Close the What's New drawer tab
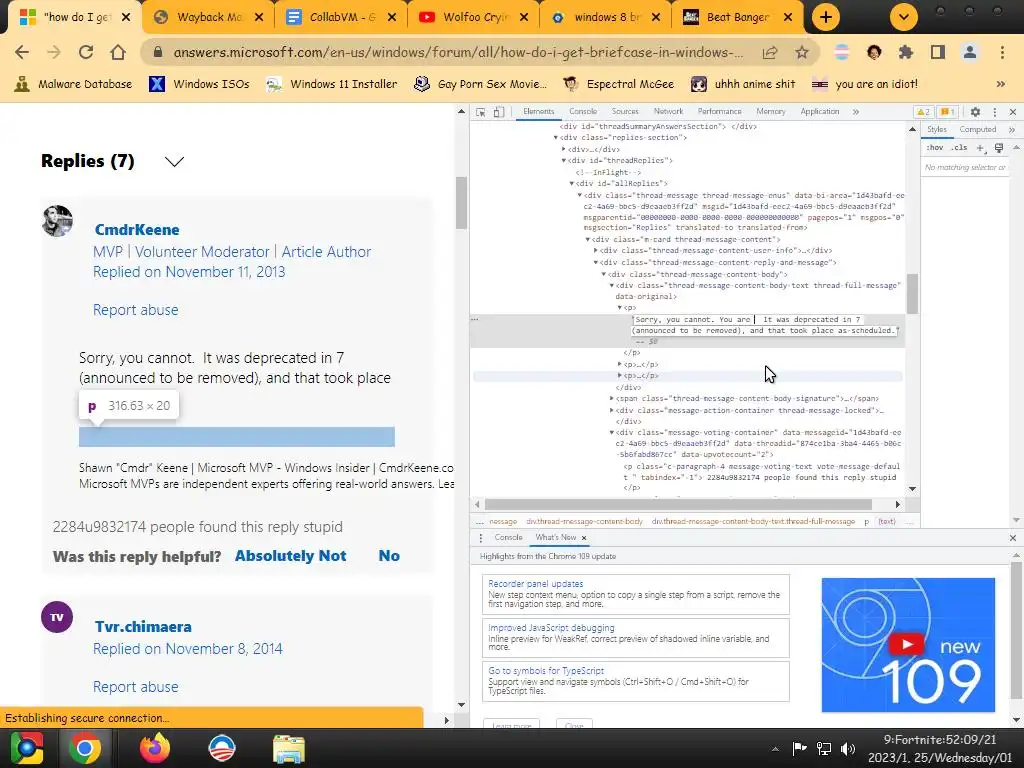This screenshot has height=768, width=1024. pyautogui.click(x=584, y=538)
